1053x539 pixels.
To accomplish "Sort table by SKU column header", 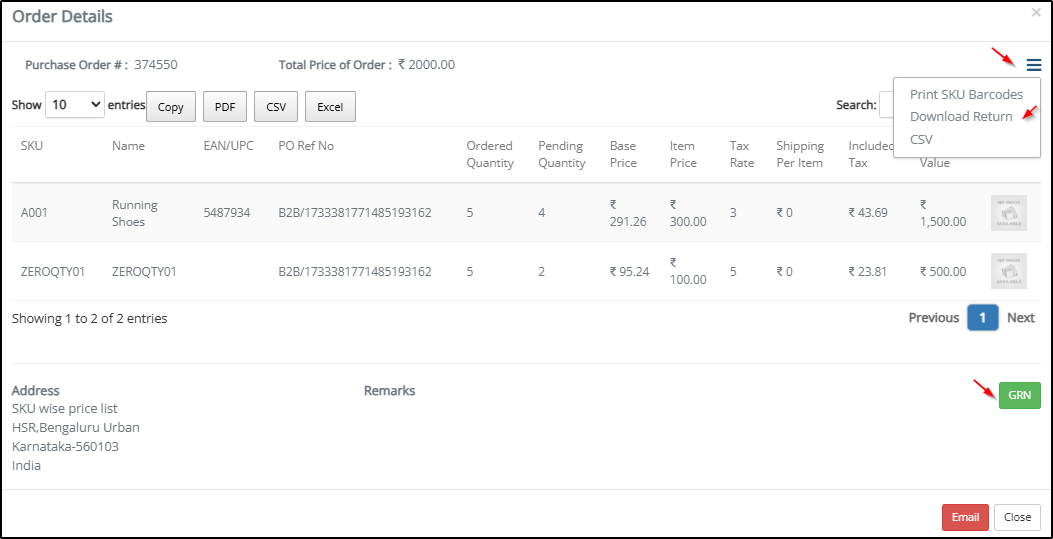I will (x=32, y=146).
